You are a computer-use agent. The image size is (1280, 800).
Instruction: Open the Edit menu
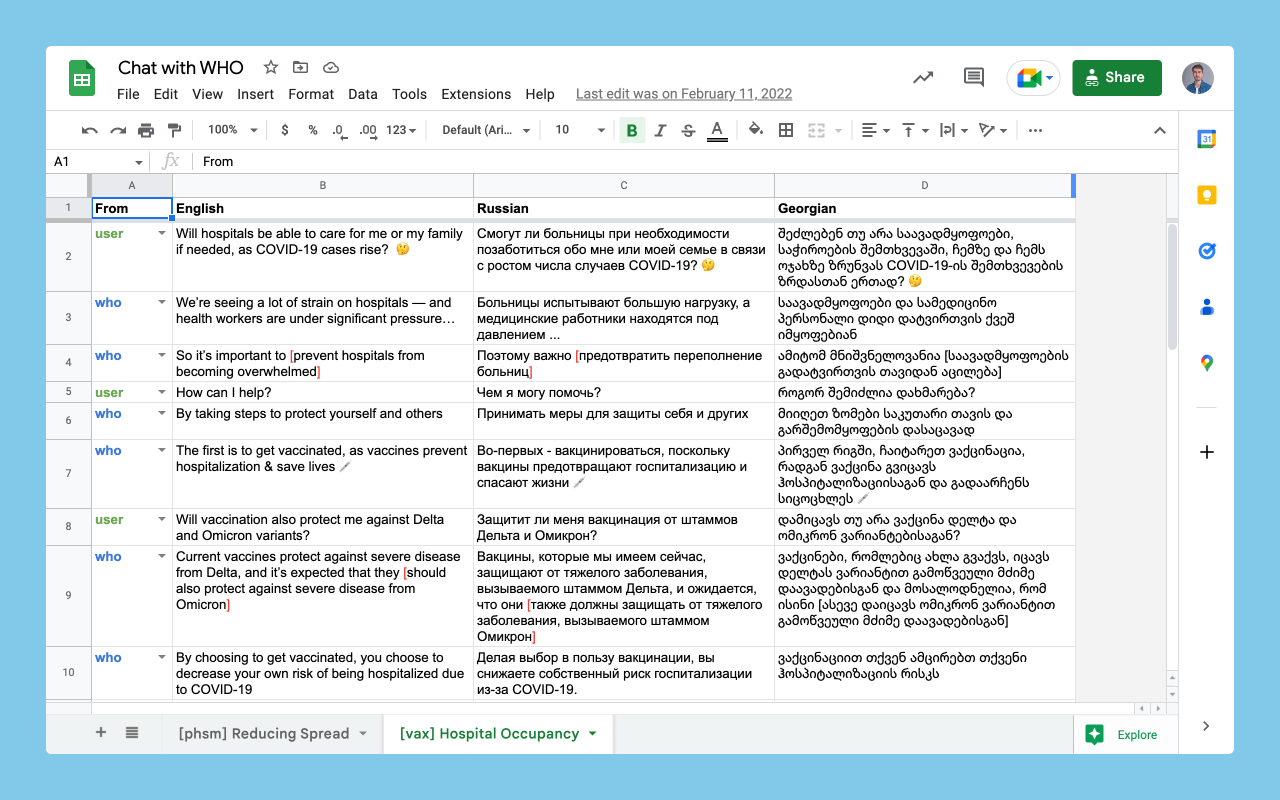[x=166, y=94]
